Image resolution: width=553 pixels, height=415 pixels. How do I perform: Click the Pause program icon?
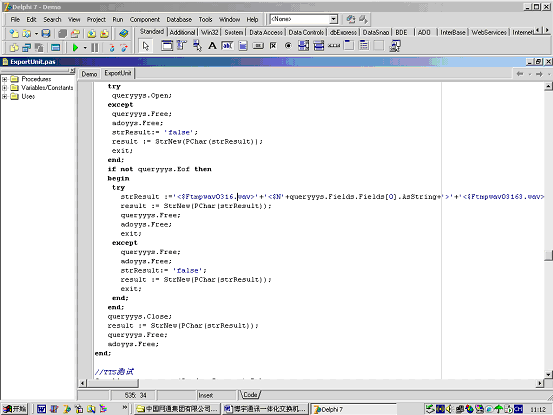point(95,47)
